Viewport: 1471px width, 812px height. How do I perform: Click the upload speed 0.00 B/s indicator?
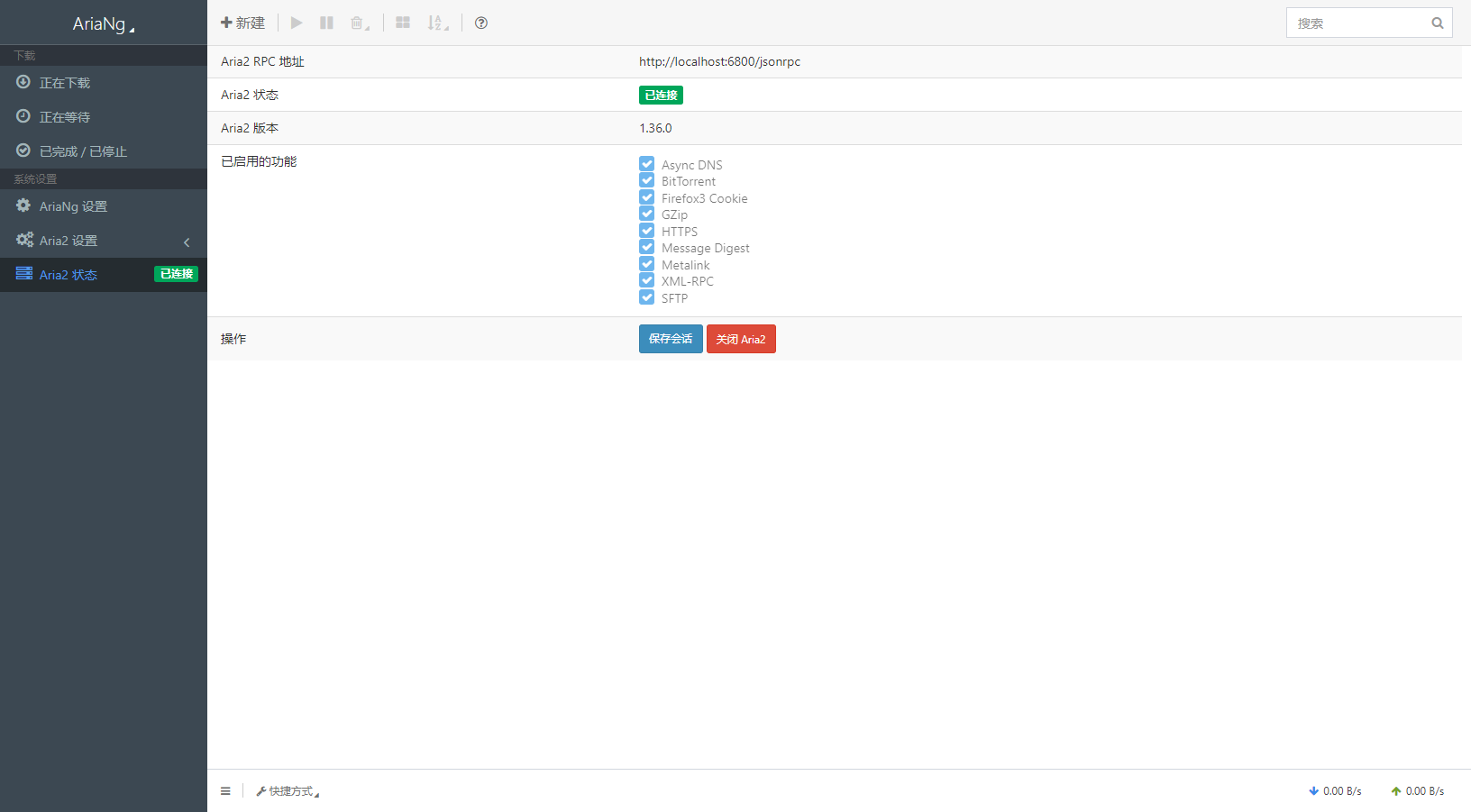point(1418,791)
